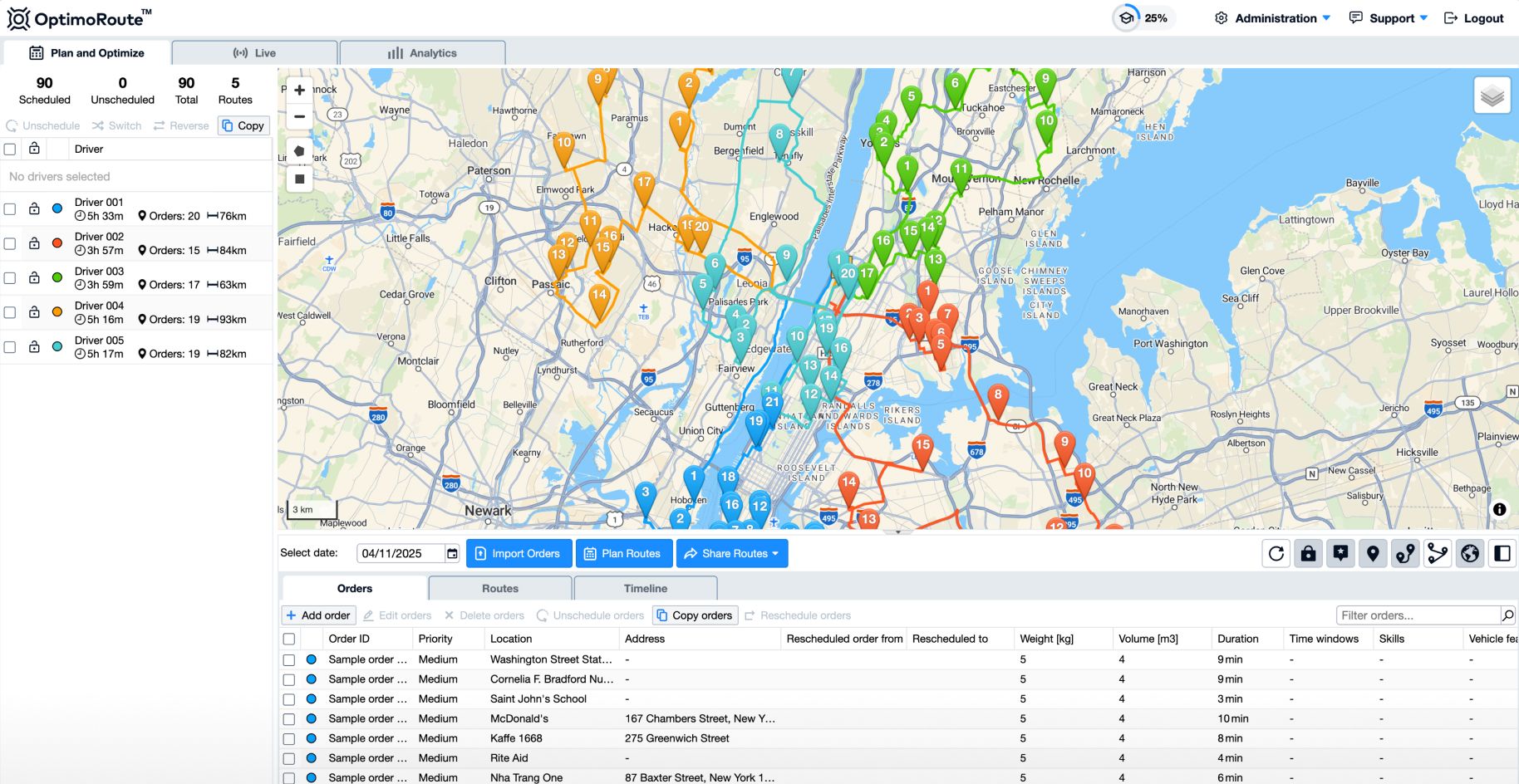Click orange map pin 10 near Haledon
This screenshot has width=1519, height=784.
tap(564, 148)
